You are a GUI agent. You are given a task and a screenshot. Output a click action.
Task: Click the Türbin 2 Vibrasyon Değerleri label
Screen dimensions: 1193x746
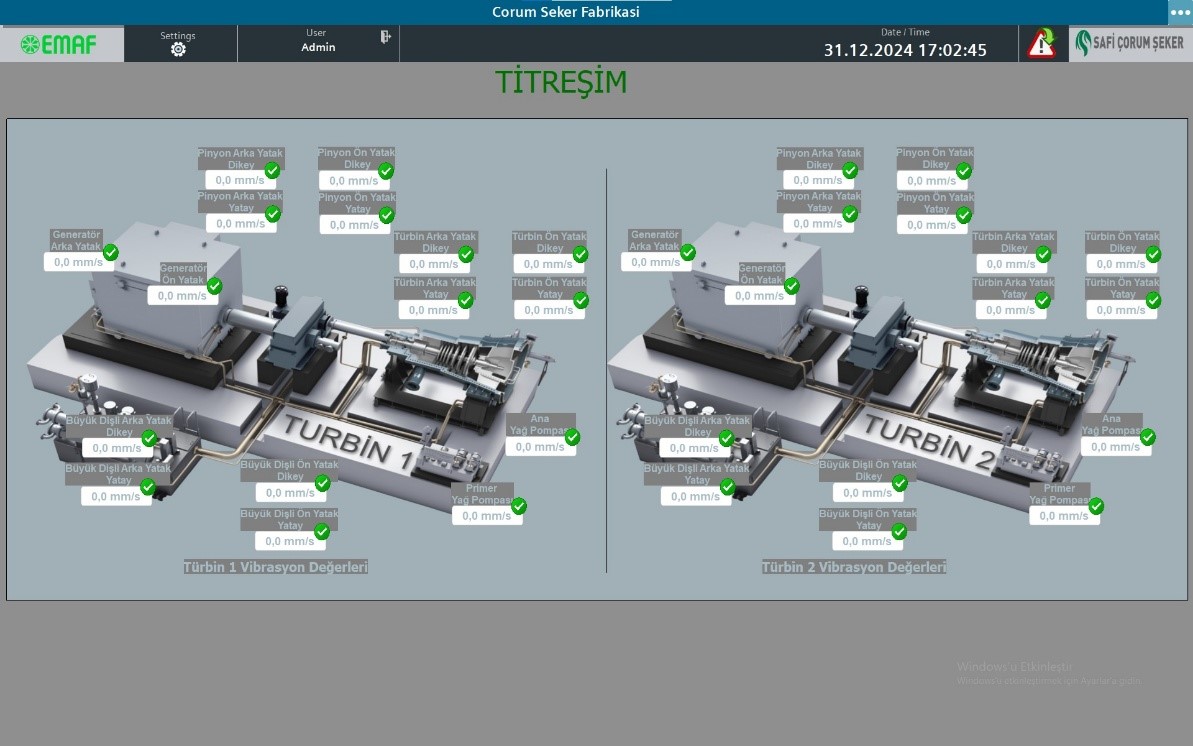(x=853, y=567)
